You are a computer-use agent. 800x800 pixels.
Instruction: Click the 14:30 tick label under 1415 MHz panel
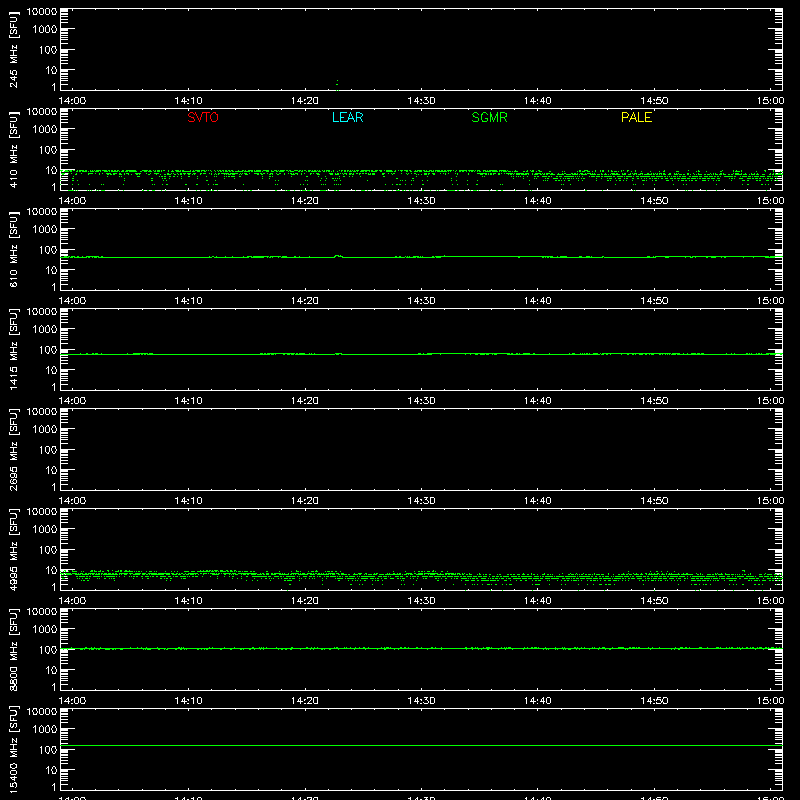pyautogui.click(x=421, y=401)
